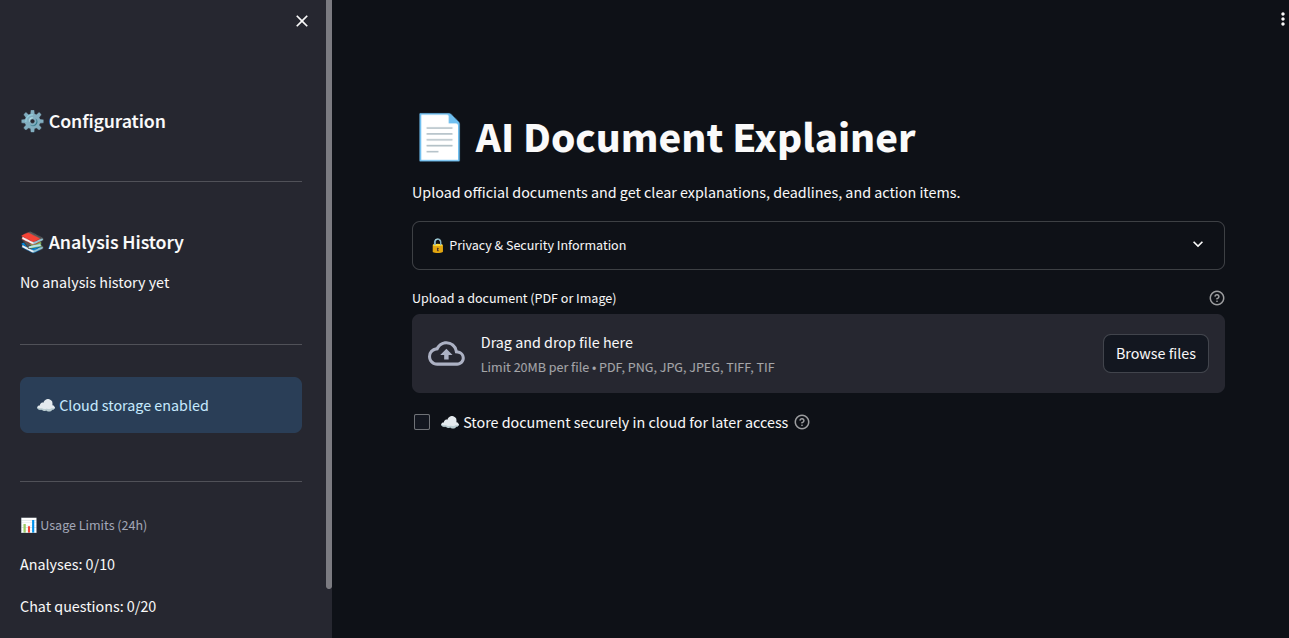The height and width of the screenshot is (638, 1289).
Task: Click the 'No analysis history yet' text
Action: point(95,283)
